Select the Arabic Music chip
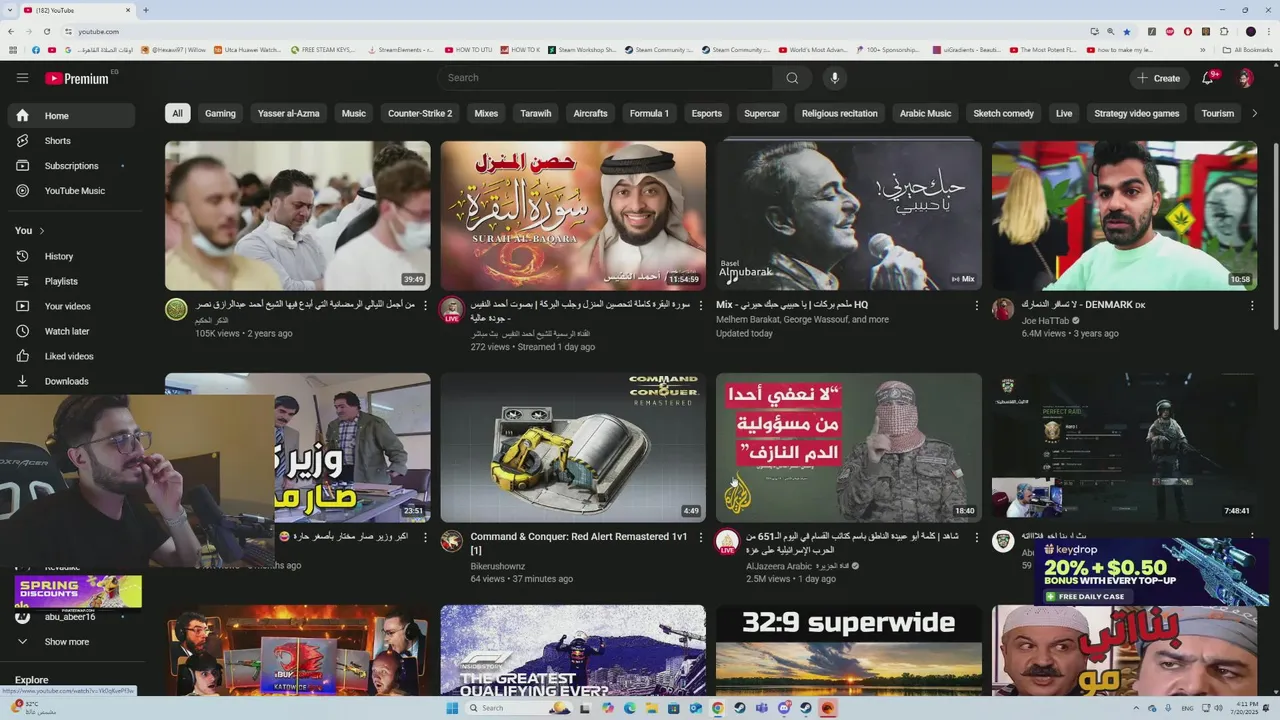 tap(925, 114)
